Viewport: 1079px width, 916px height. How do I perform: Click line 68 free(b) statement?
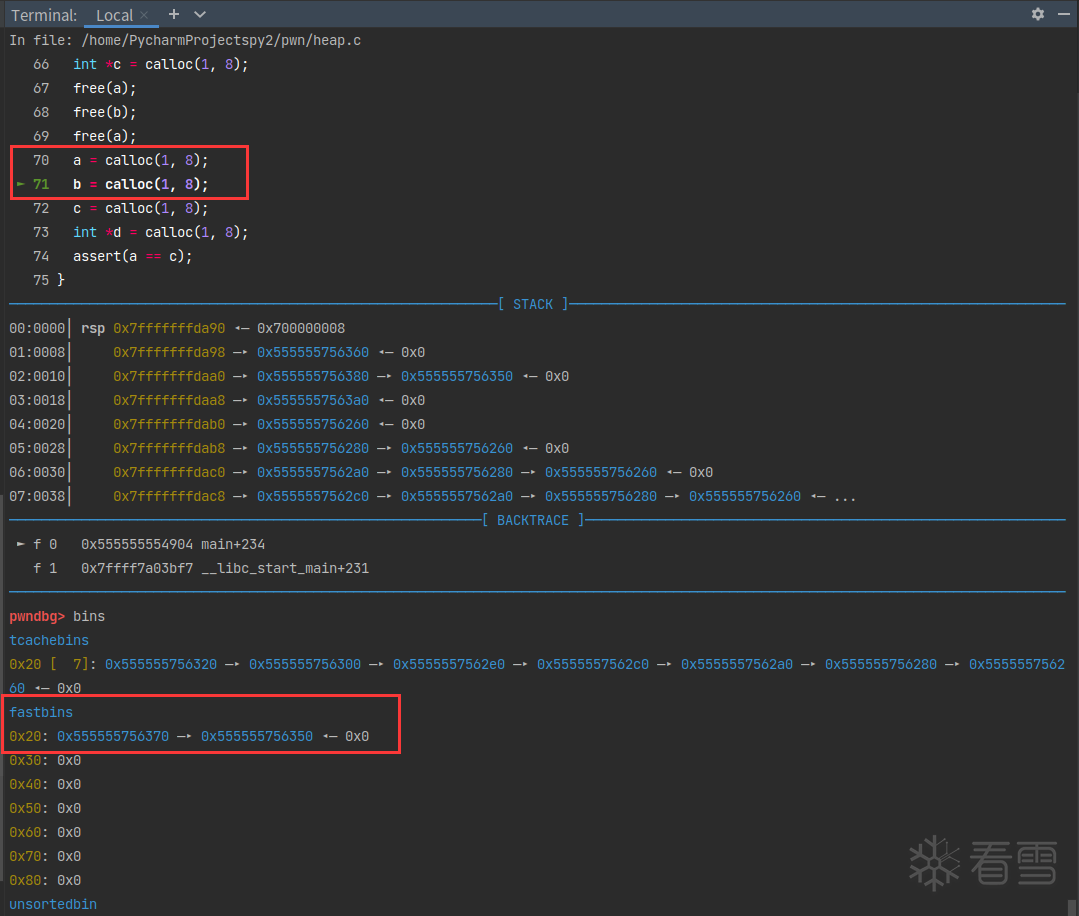(105, 112)
